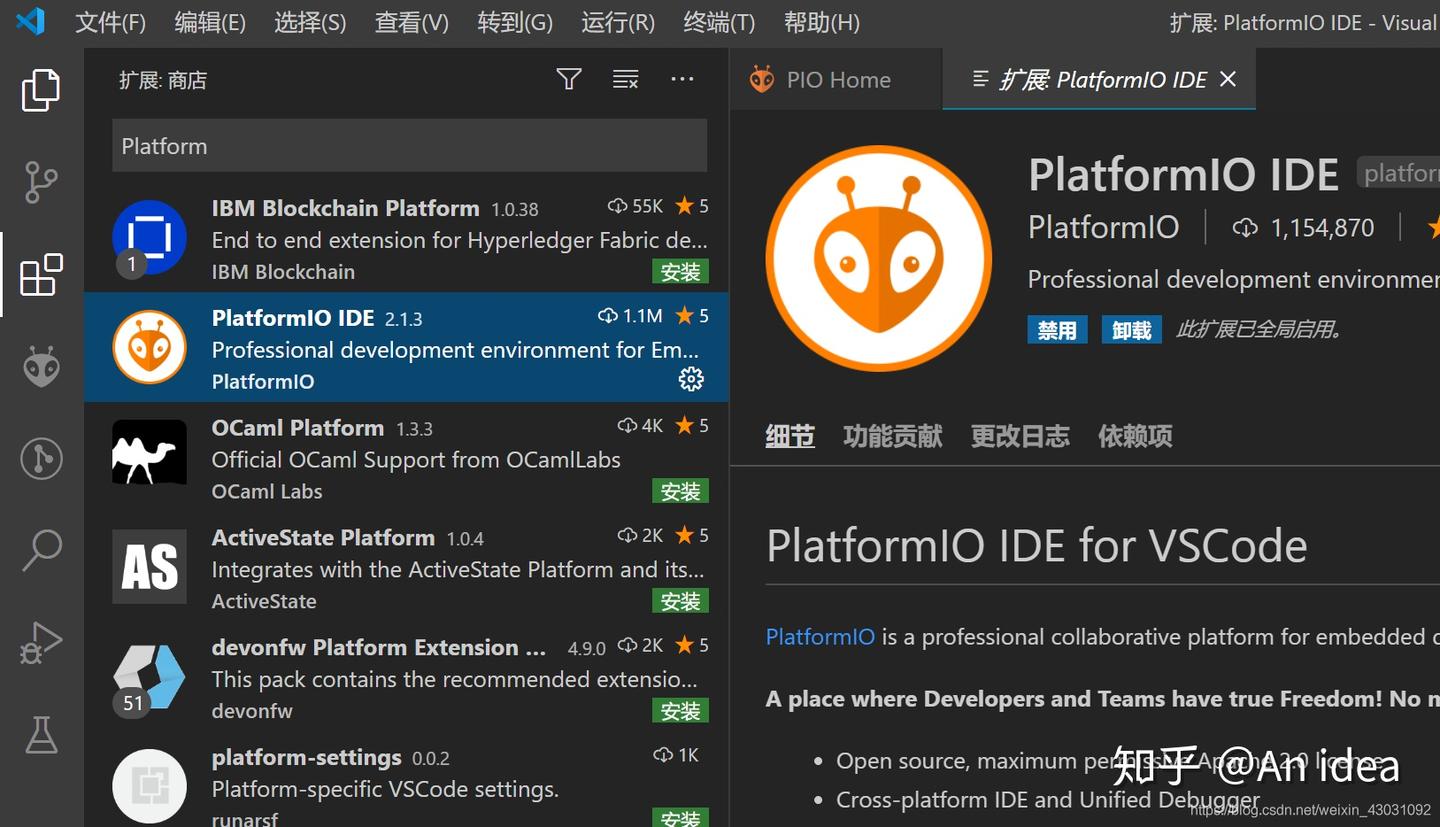Switch to the PIO Home tab

pos(835,79)
